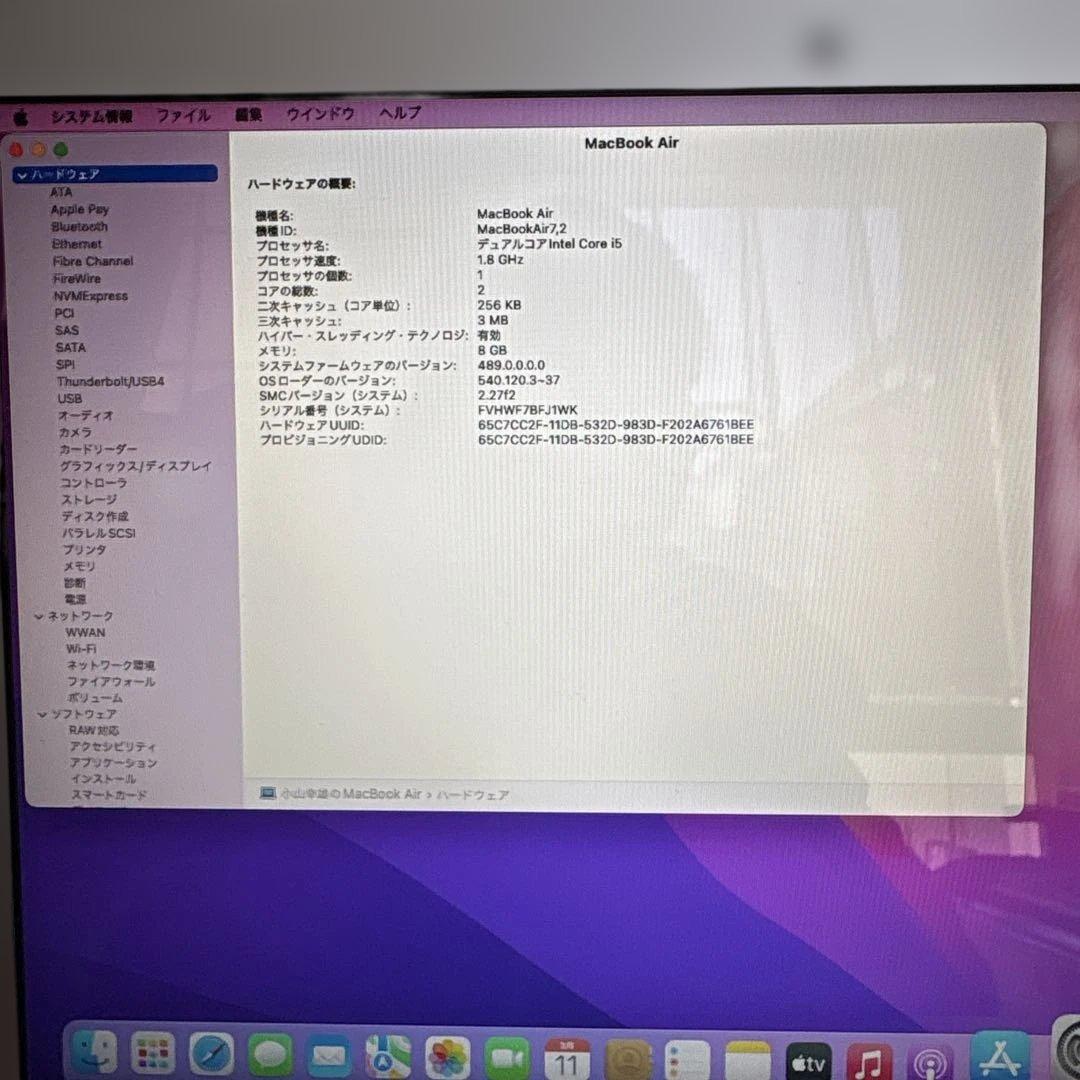This screenshot has height=1080, width=1080.
Task: Launch the Apple TV app
Action: click(x=809, y=1061)
